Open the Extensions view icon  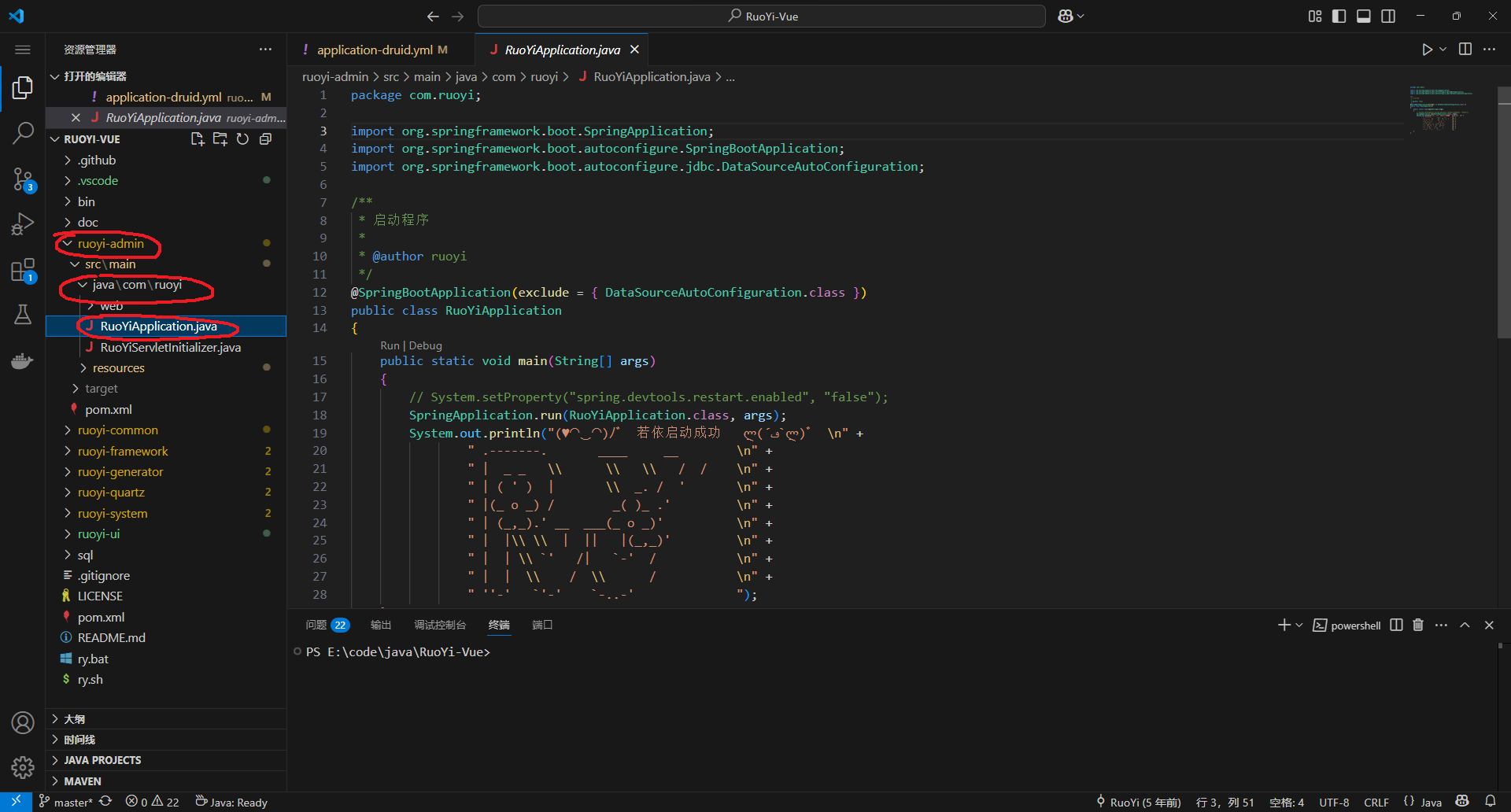23,271
